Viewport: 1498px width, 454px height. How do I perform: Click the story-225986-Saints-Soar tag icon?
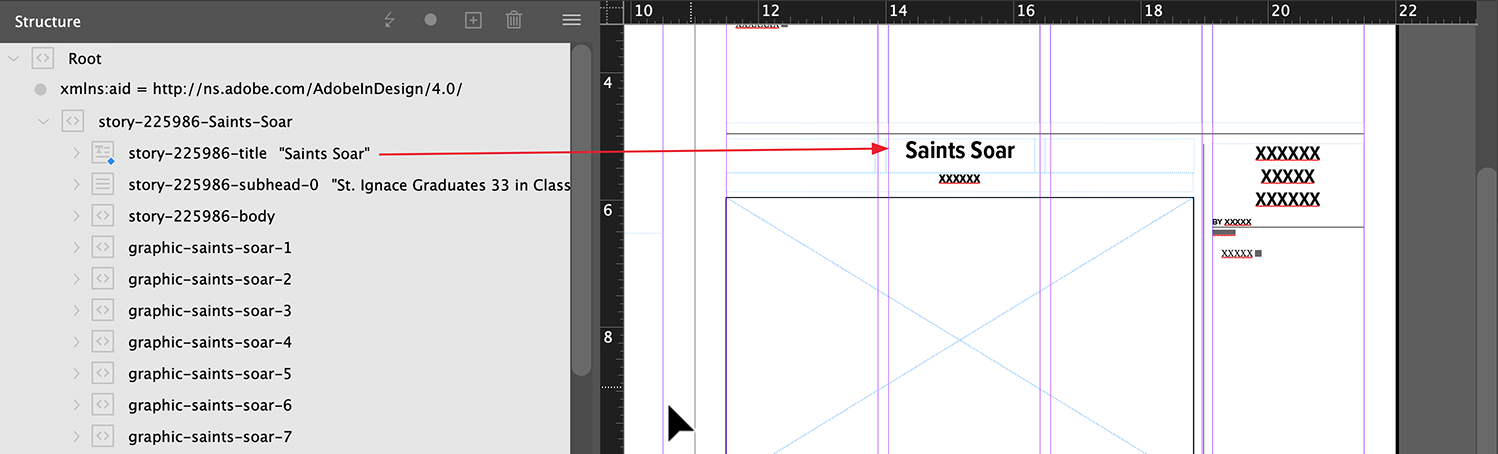click(x=72, y=121)
